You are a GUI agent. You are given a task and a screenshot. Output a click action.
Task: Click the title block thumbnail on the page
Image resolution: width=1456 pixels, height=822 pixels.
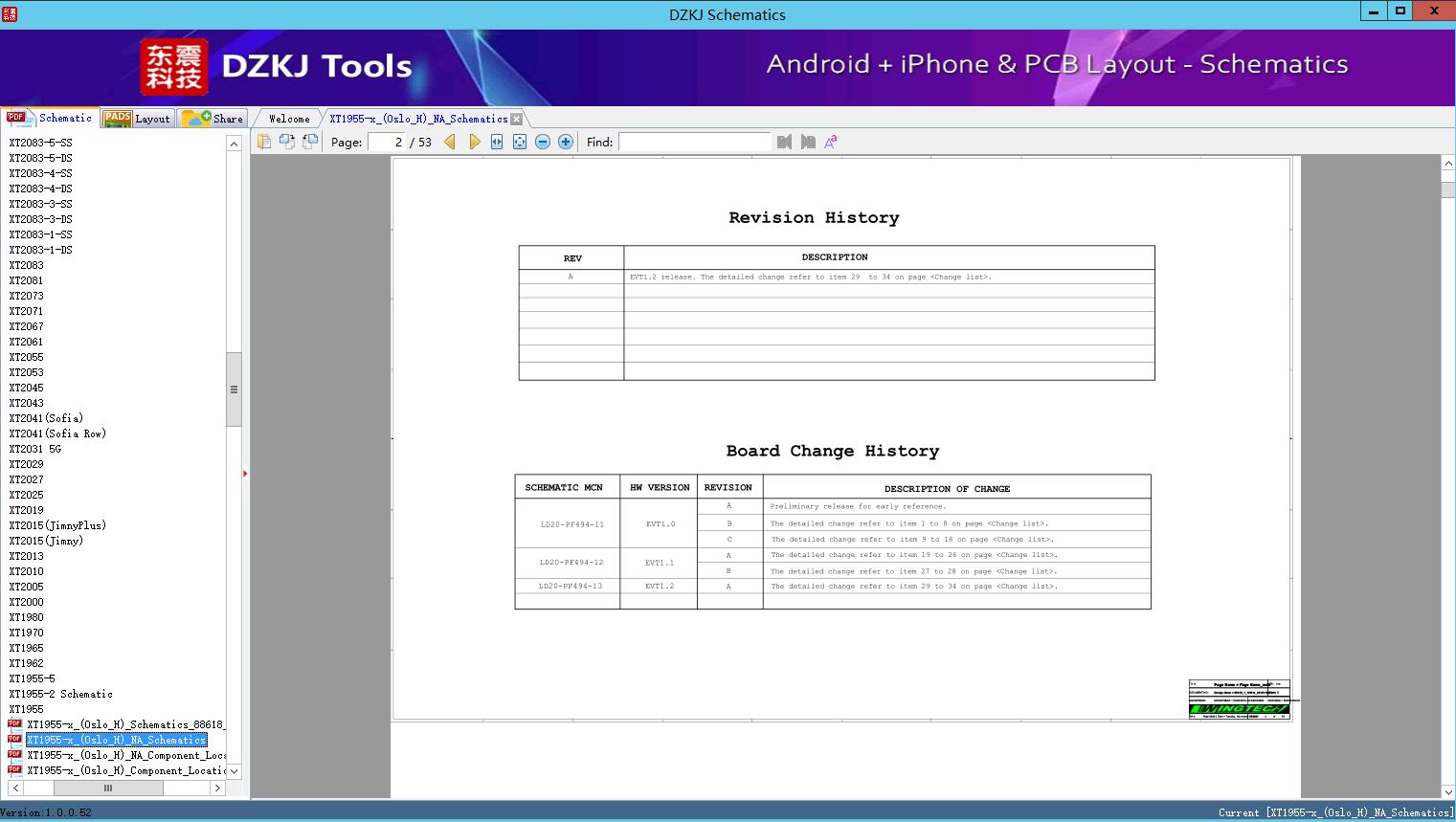coord(1240,700)
